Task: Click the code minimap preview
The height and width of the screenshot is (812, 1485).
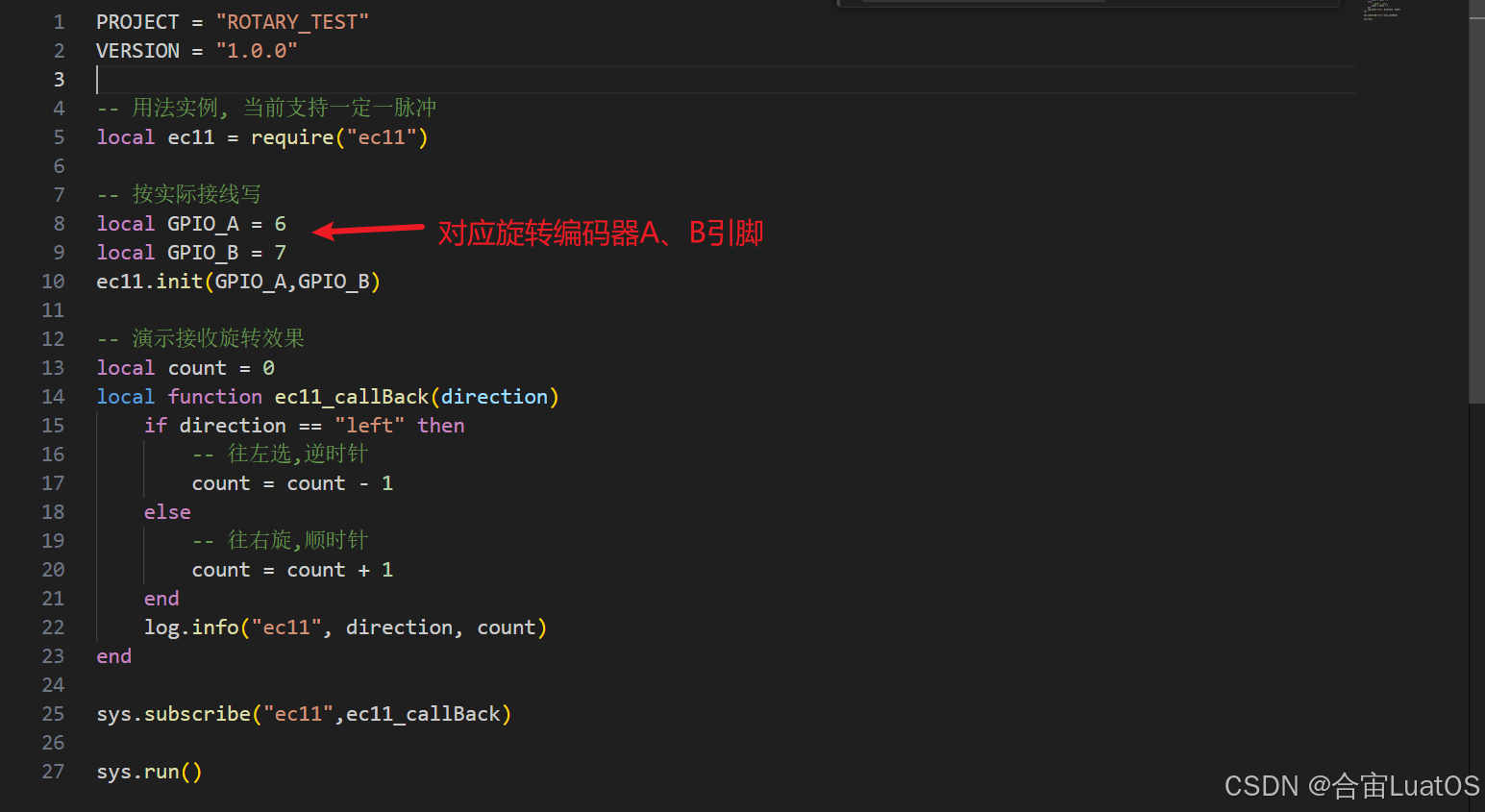Action: (x=1382, y=11)
